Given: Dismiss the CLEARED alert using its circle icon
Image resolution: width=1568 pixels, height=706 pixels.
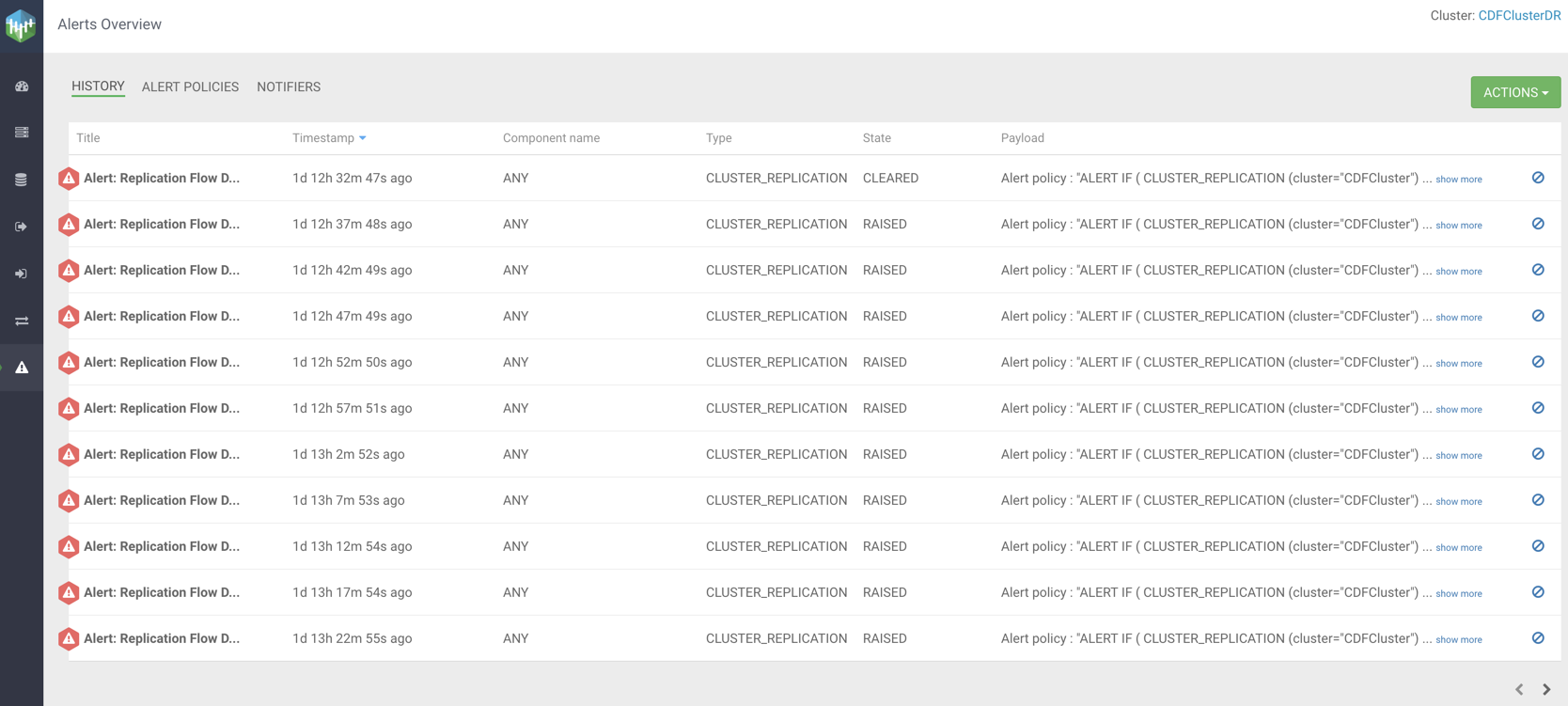Looking at the screenshot, I should click(1538, 178).
